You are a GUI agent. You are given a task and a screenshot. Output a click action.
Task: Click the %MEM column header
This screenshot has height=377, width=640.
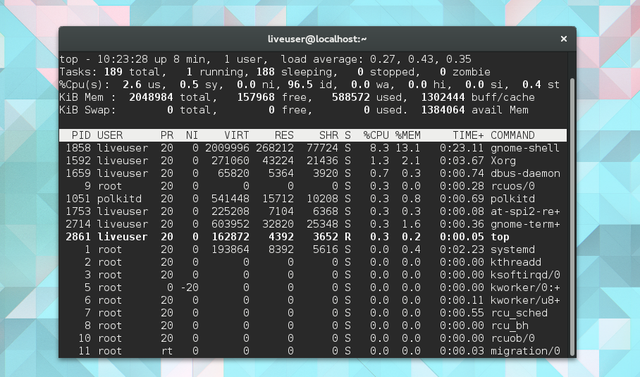coord(408,135)
